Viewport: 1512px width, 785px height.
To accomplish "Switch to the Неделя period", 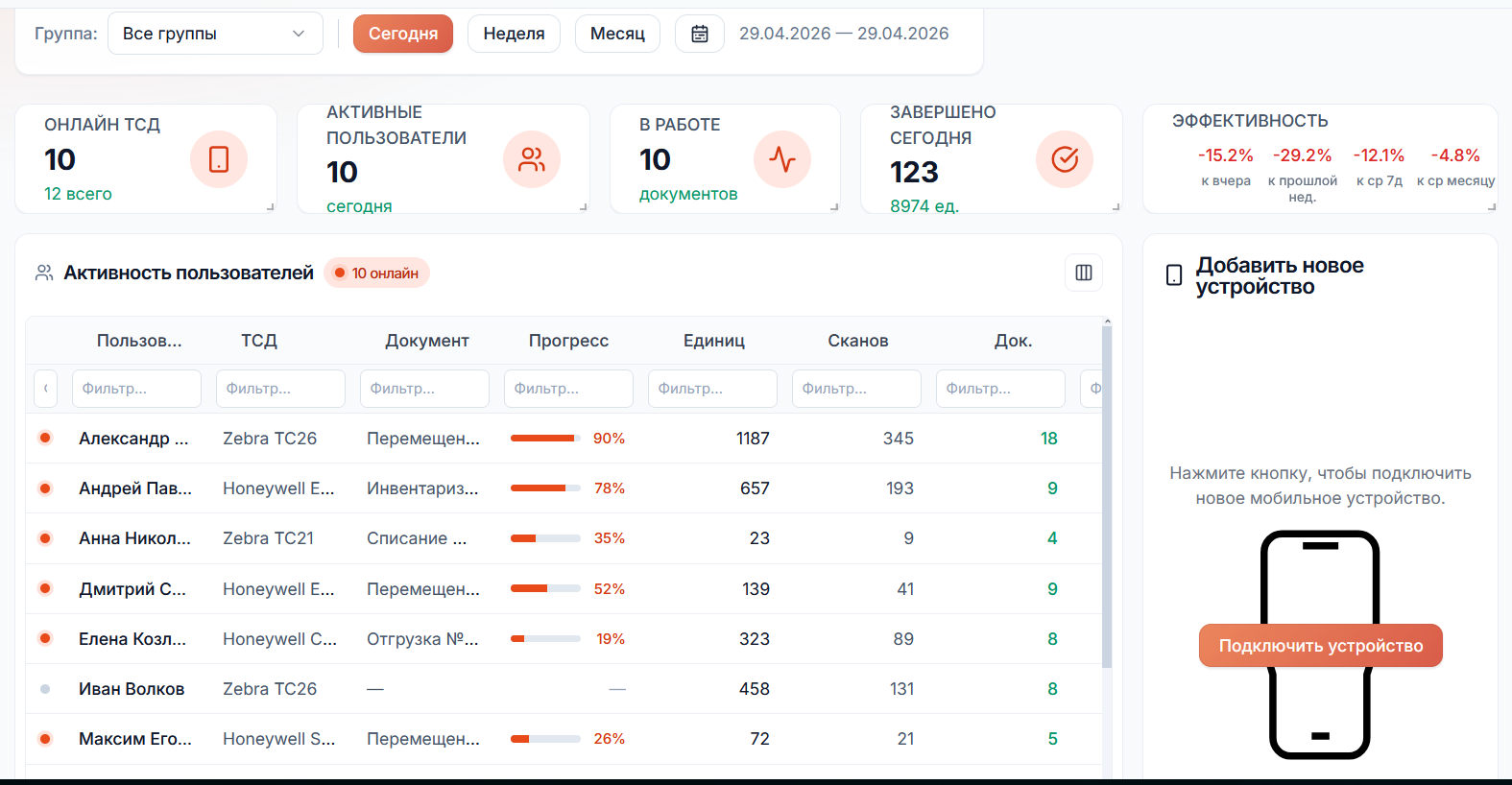I will [x=514, y=34].
